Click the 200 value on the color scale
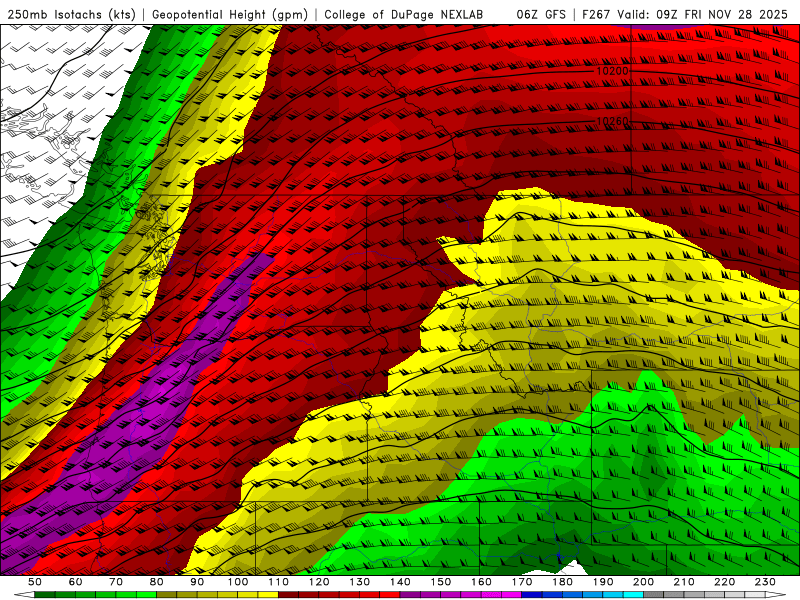 click(x=643, y=582)
